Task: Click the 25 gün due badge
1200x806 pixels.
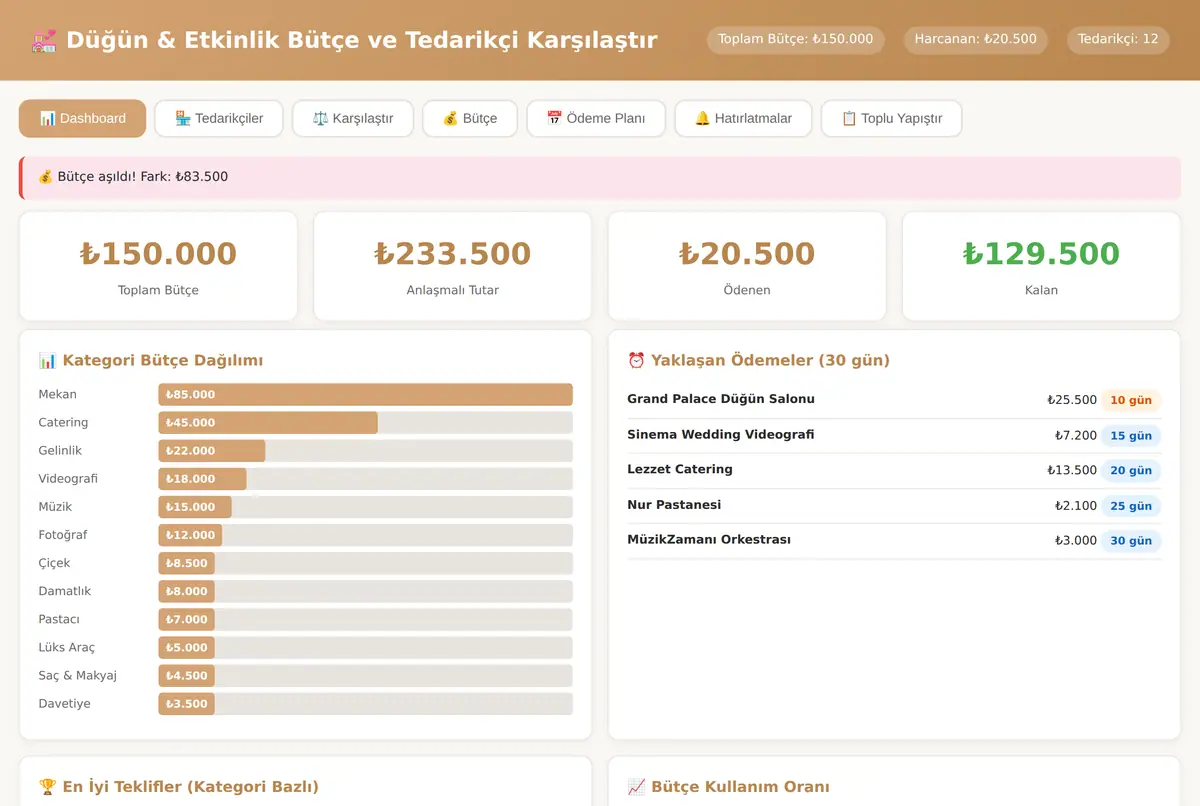Action: pos(1131,506)
